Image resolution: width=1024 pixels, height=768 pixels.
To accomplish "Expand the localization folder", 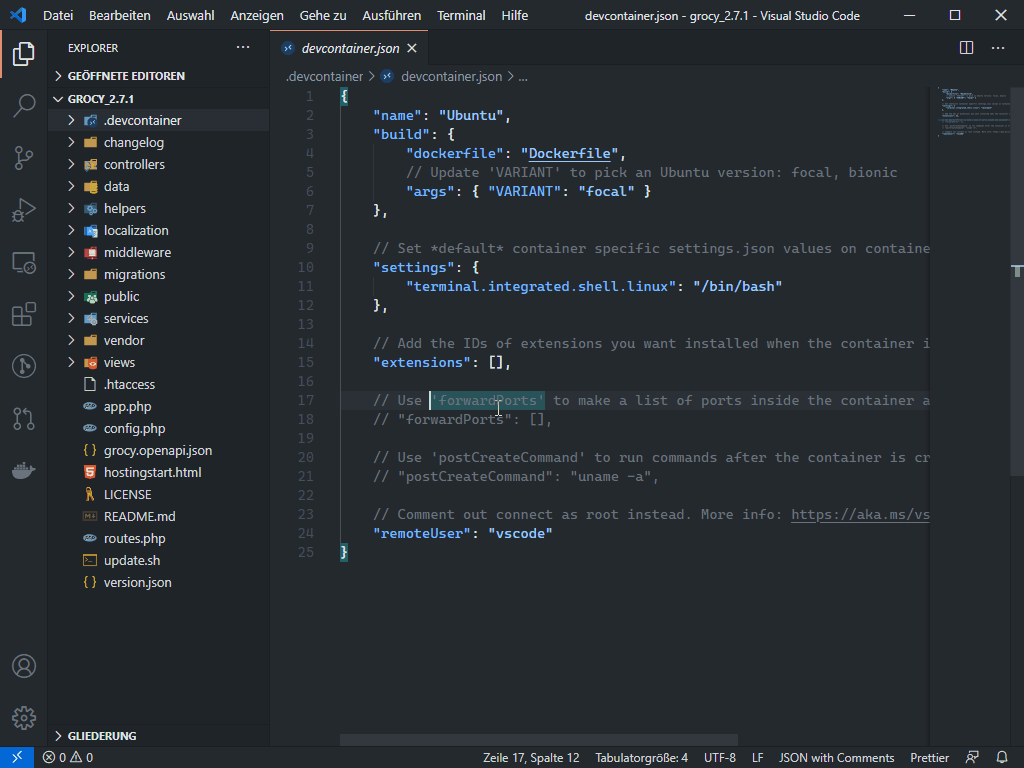I will 136,230.
